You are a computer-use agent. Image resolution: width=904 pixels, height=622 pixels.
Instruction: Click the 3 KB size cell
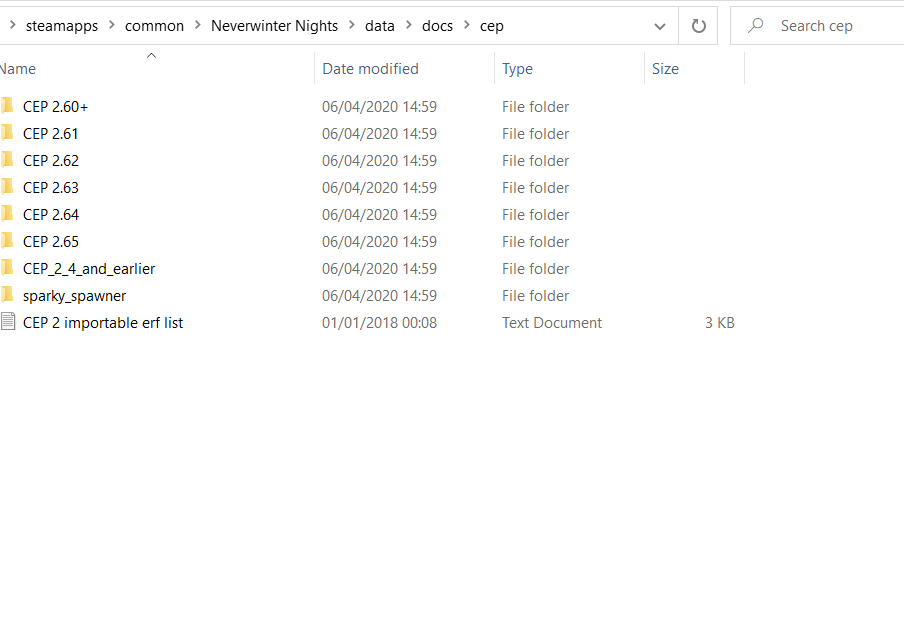720,323
